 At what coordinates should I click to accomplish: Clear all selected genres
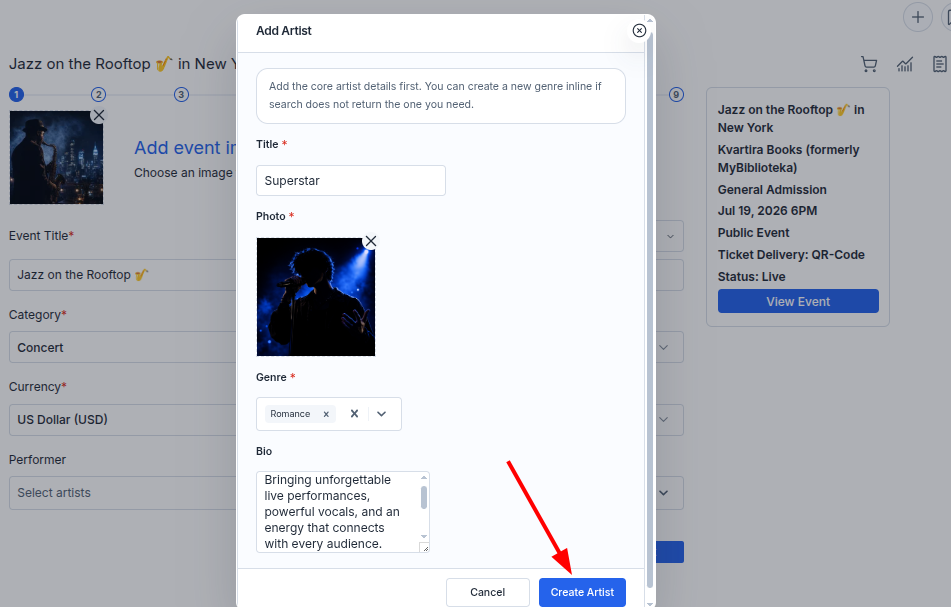(354, 414)
